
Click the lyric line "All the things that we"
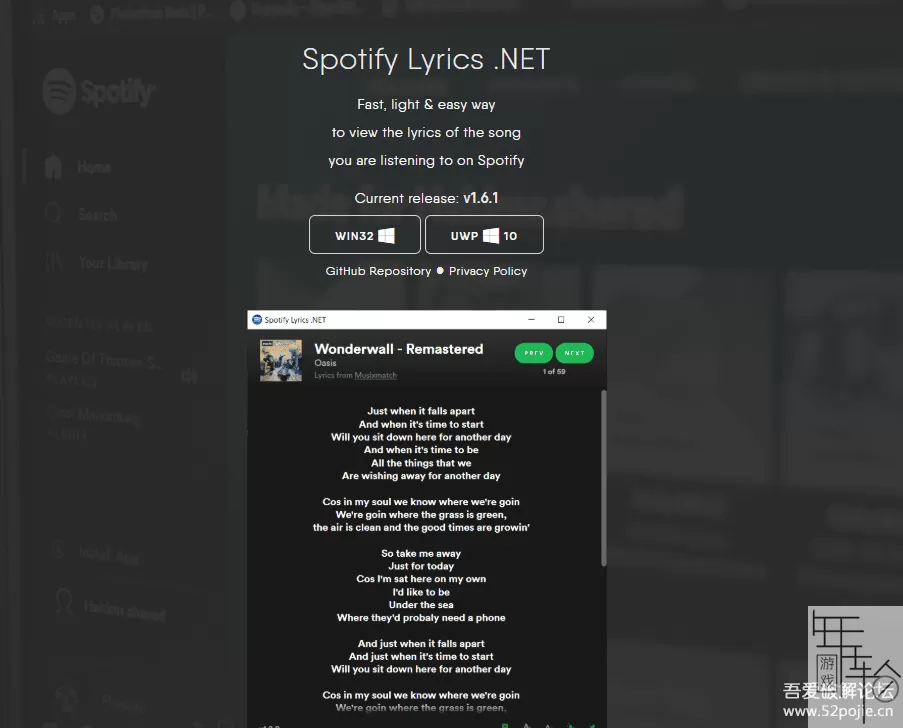point(421,463)
